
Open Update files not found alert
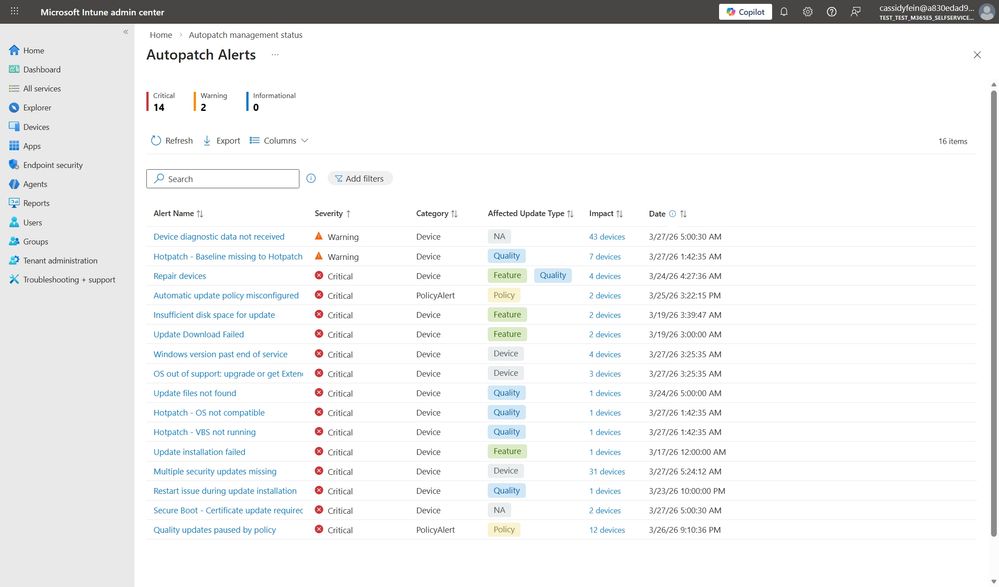[x=194, y=393]
